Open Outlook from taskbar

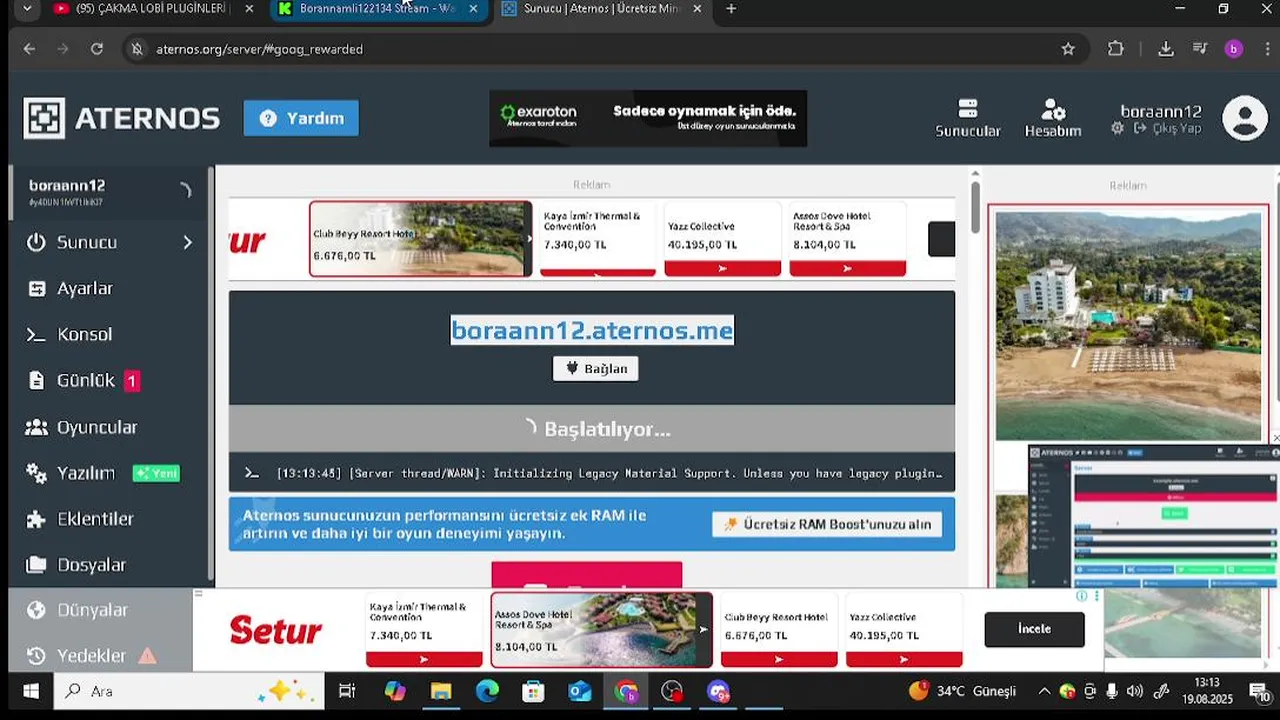(580, 691)
